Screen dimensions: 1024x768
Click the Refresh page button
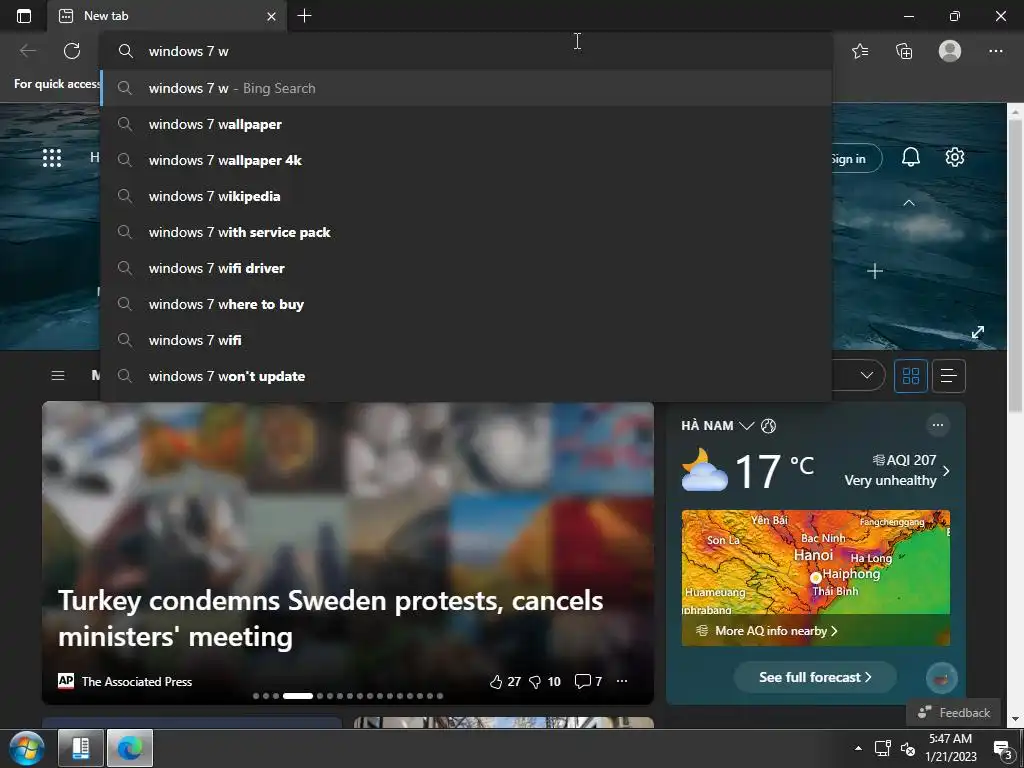point(72,51)
